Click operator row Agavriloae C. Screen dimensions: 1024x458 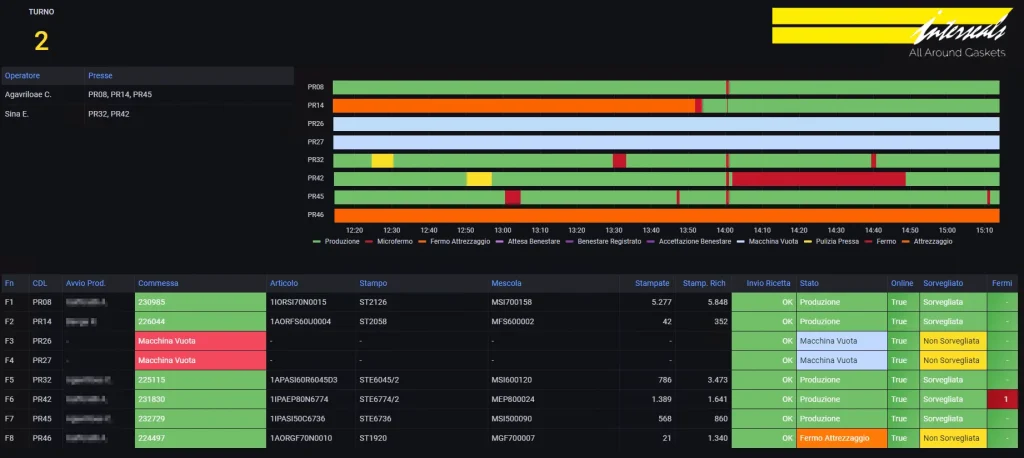click(148, 95)
